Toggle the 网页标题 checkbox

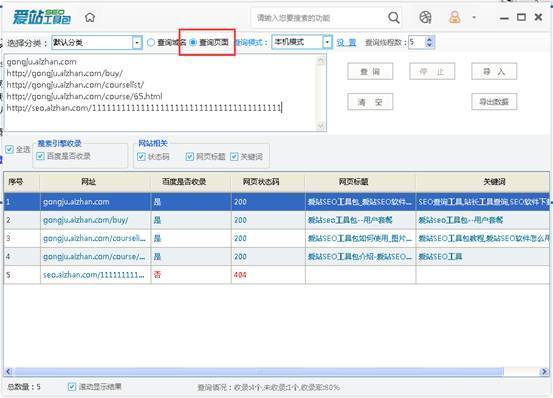(190, 157)
